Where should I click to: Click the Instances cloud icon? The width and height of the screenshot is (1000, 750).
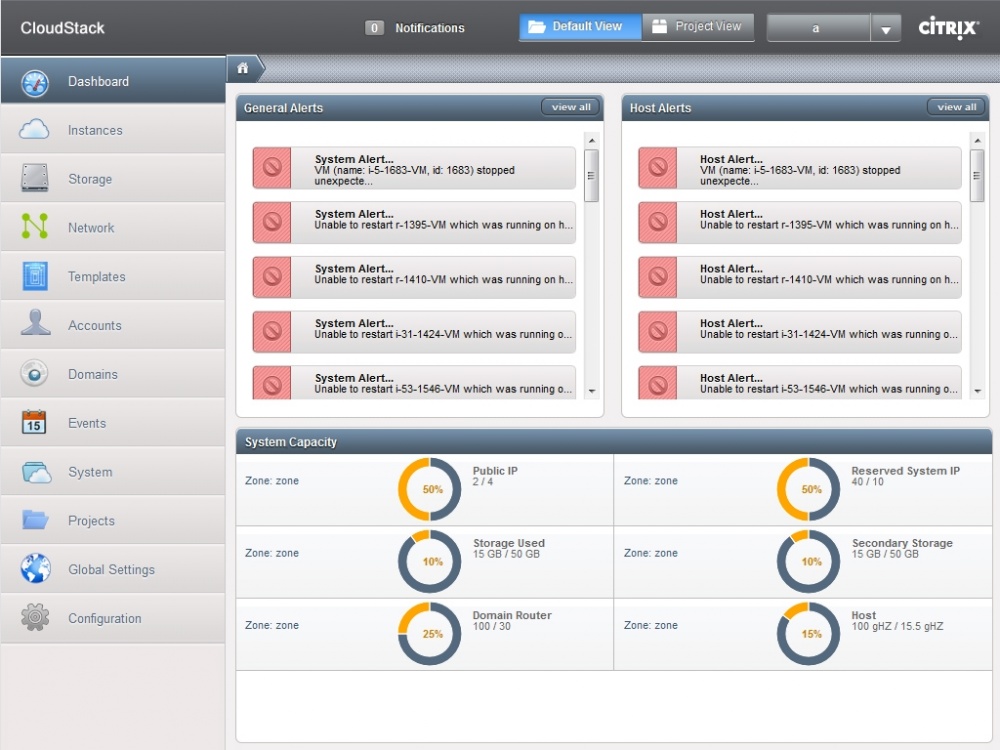coord(34,129)
